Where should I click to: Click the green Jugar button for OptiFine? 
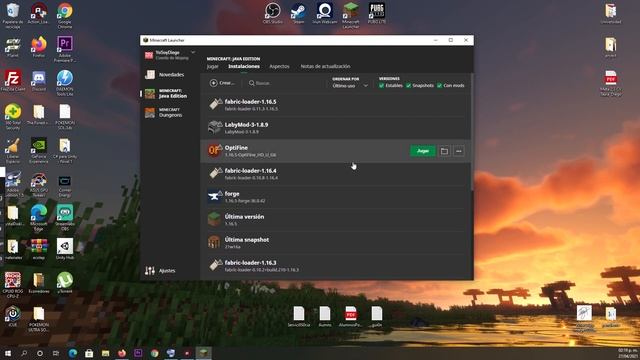(422, 151)
